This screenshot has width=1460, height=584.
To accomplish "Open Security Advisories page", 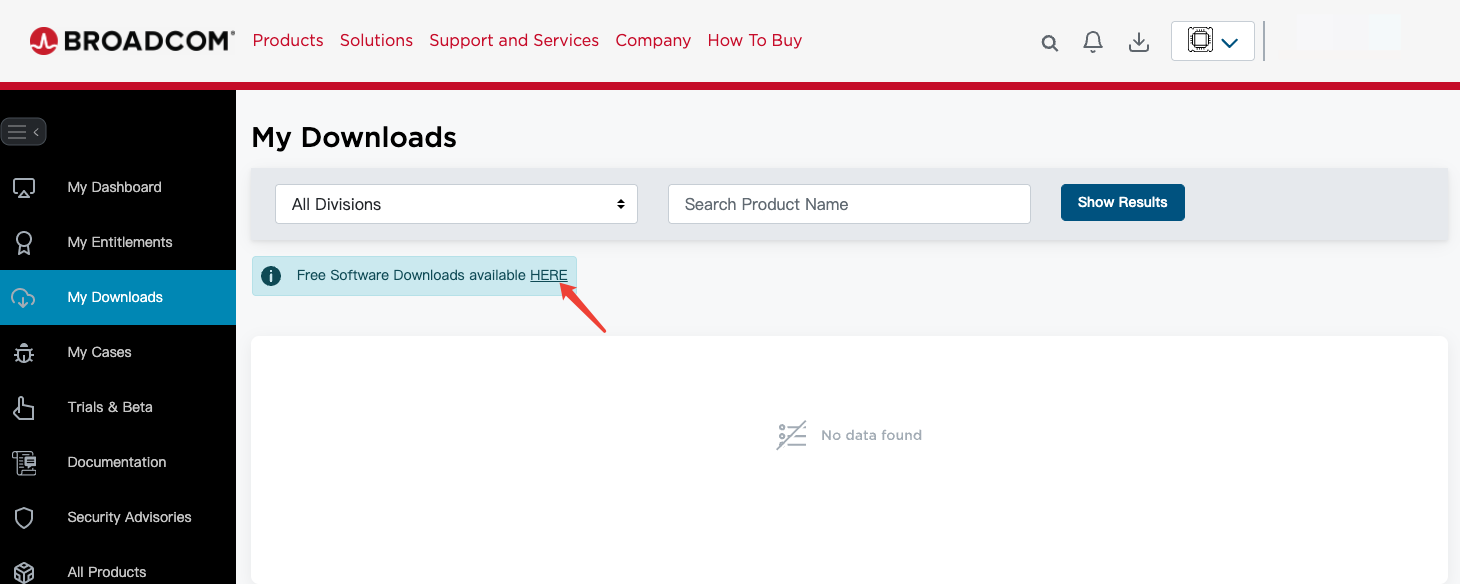I will coord(118,517).
